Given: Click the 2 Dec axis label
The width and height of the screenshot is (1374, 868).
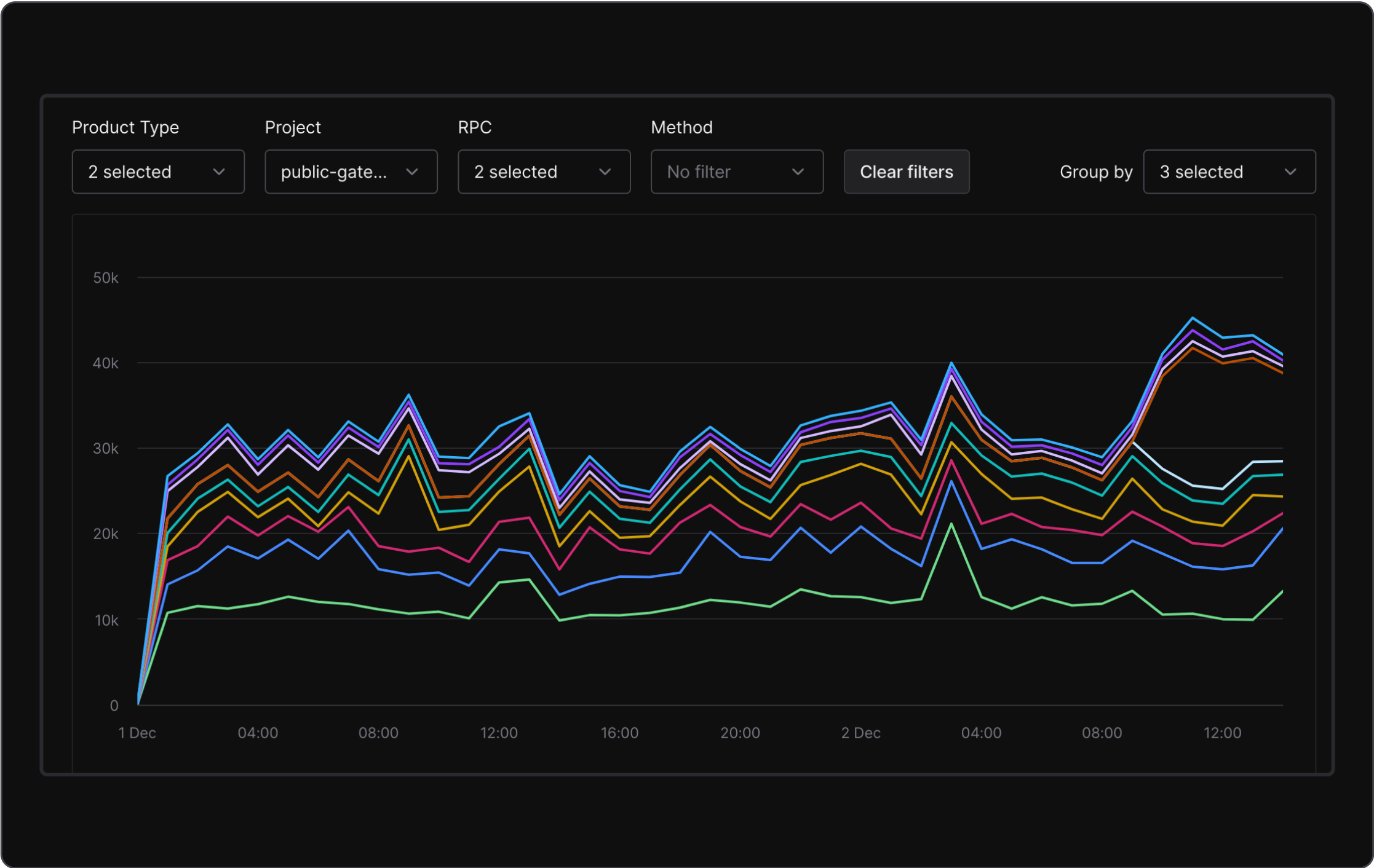Looking at the screenshot, I should 860,733.
